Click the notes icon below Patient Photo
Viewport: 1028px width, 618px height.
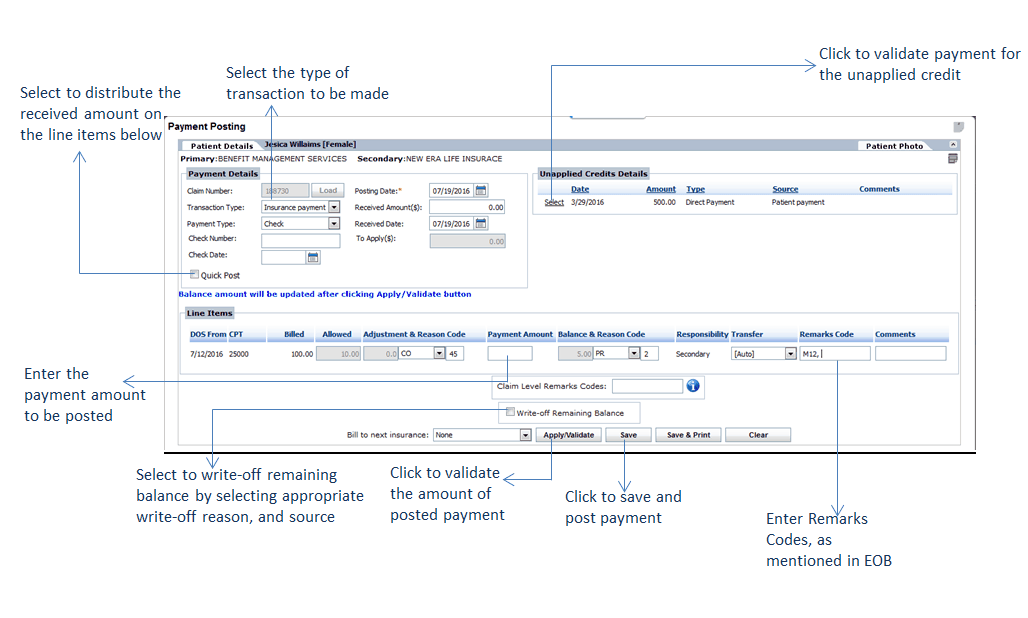click(953, 159)
